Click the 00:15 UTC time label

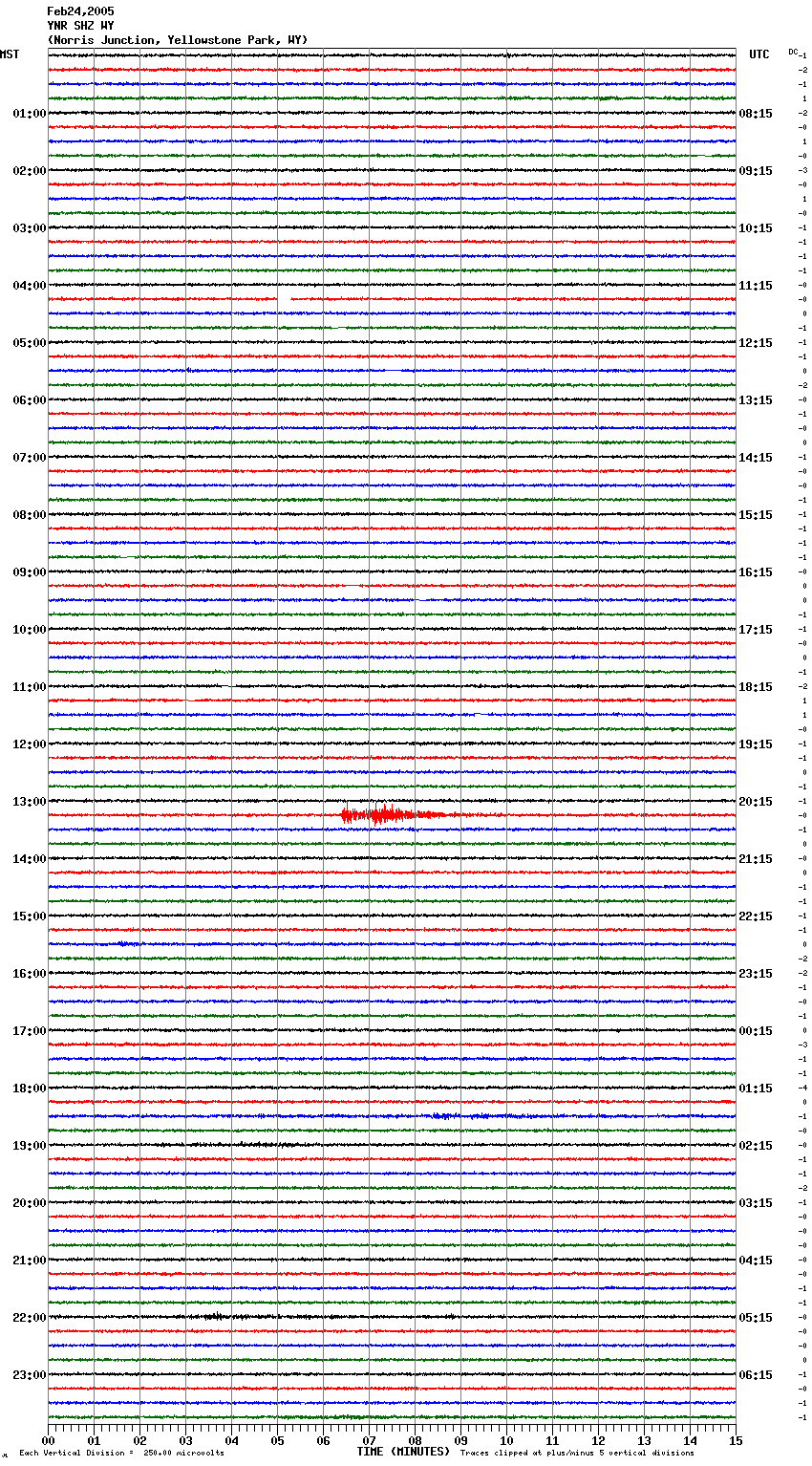pyautogui.click(x=756, y=1031)
